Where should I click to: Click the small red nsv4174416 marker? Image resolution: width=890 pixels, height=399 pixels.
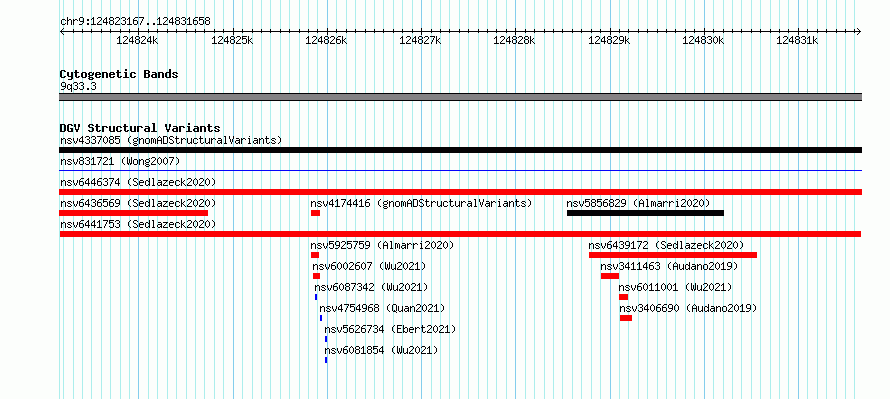(316, 213)
